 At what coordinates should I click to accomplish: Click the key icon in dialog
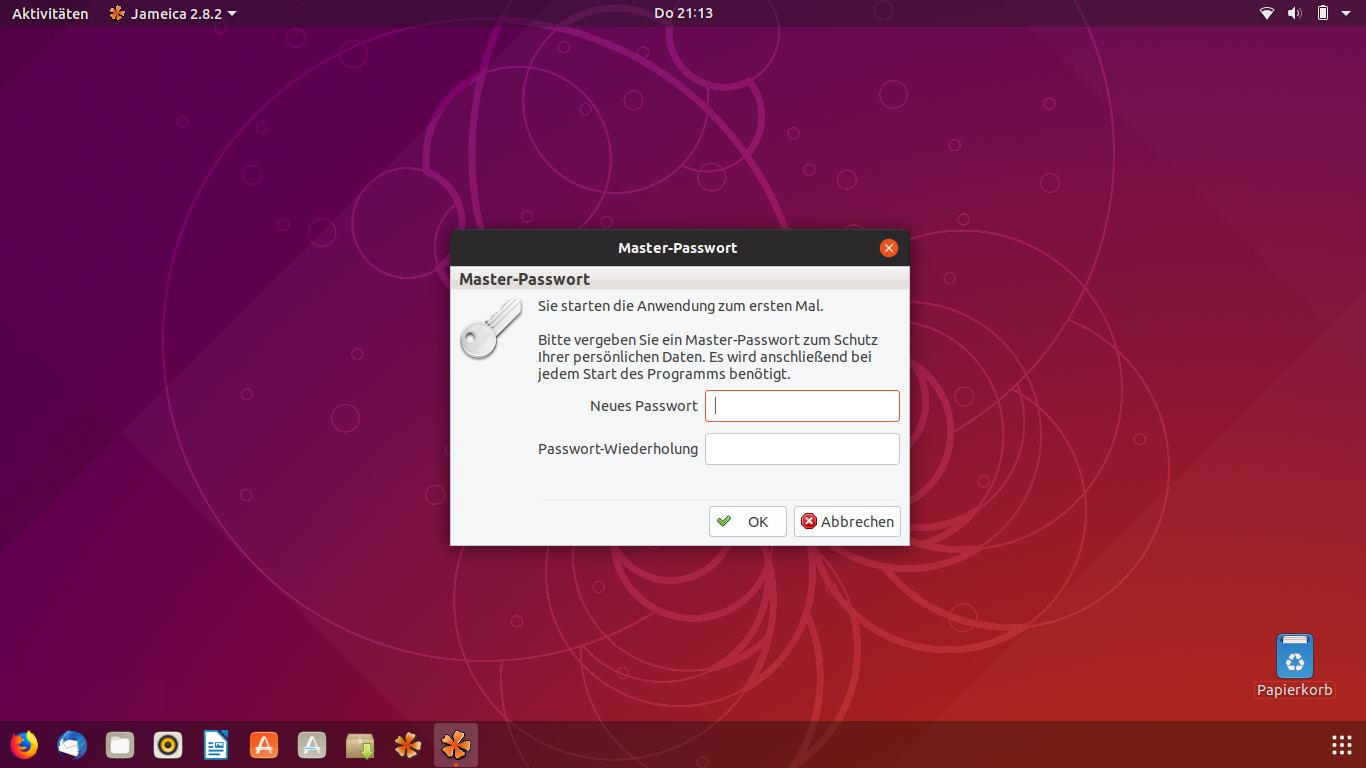(x=491, y=329)
